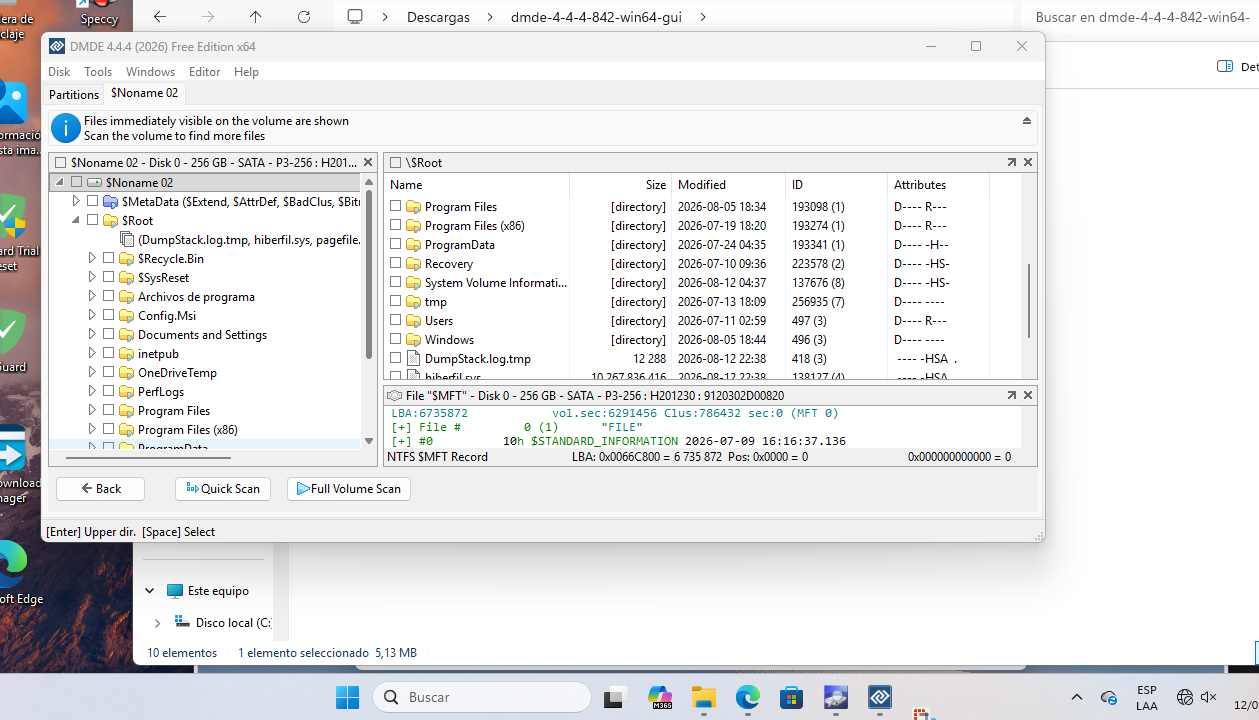Open File Explorer from the taskbar
Image resolution: width=1259 pixels, height=720 pixels.
pyautogui.click(x=704, y=697)
